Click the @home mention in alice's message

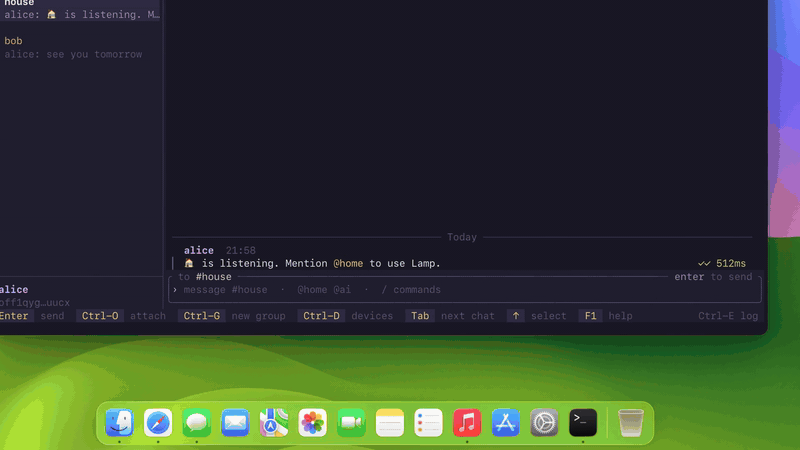coord(348,263)
